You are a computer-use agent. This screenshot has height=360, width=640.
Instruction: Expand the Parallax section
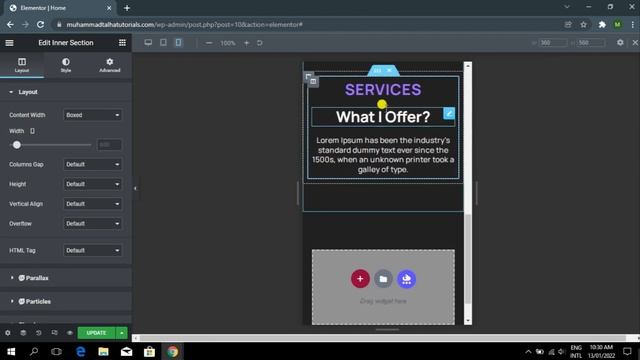pyautogui.click(x=66, y=278)
